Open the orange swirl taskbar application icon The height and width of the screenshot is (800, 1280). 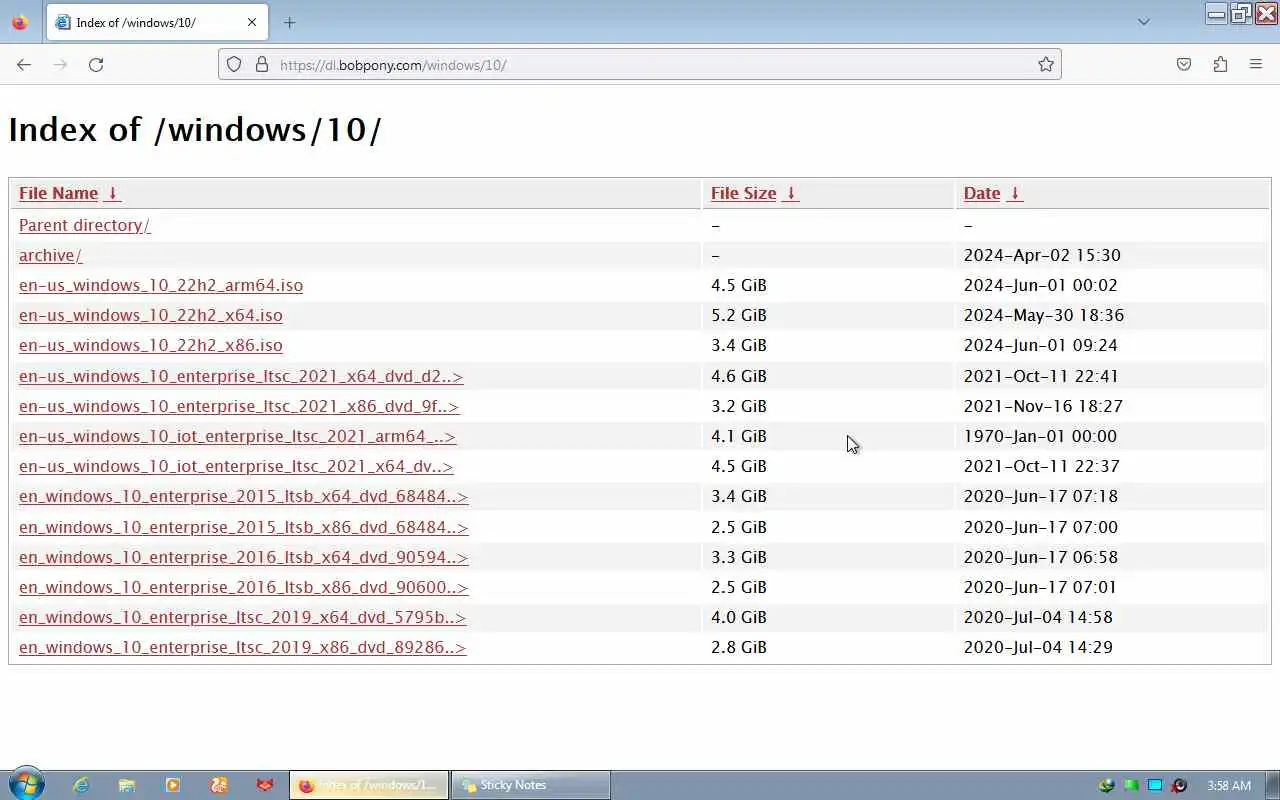pos(219,786)
